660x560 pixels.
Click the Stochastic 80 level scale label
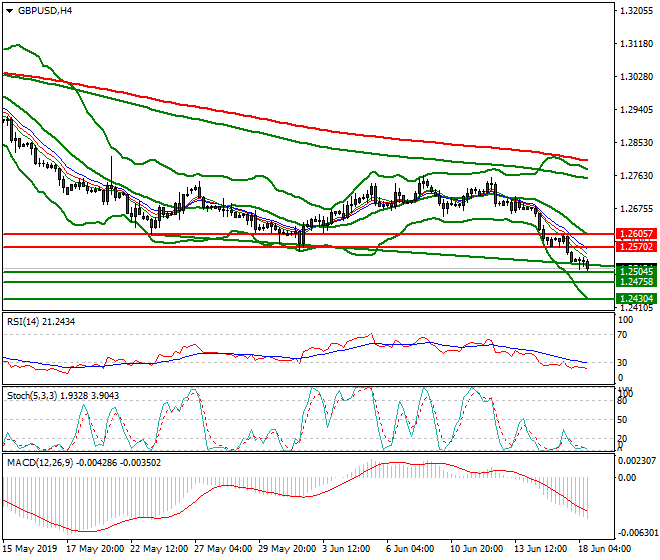[623, 401]
